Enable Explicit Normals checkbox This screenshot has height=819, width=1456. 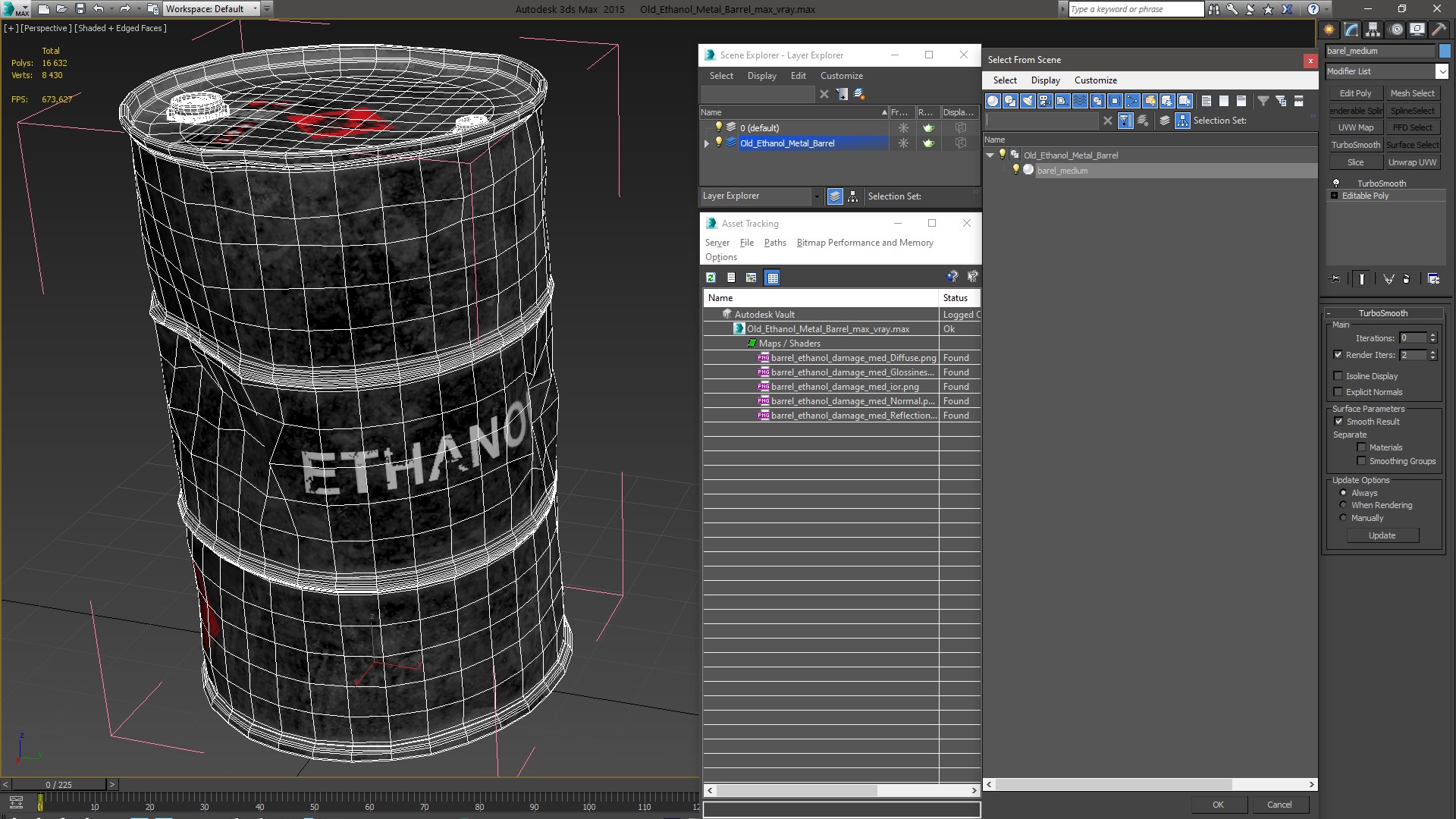1338,392
